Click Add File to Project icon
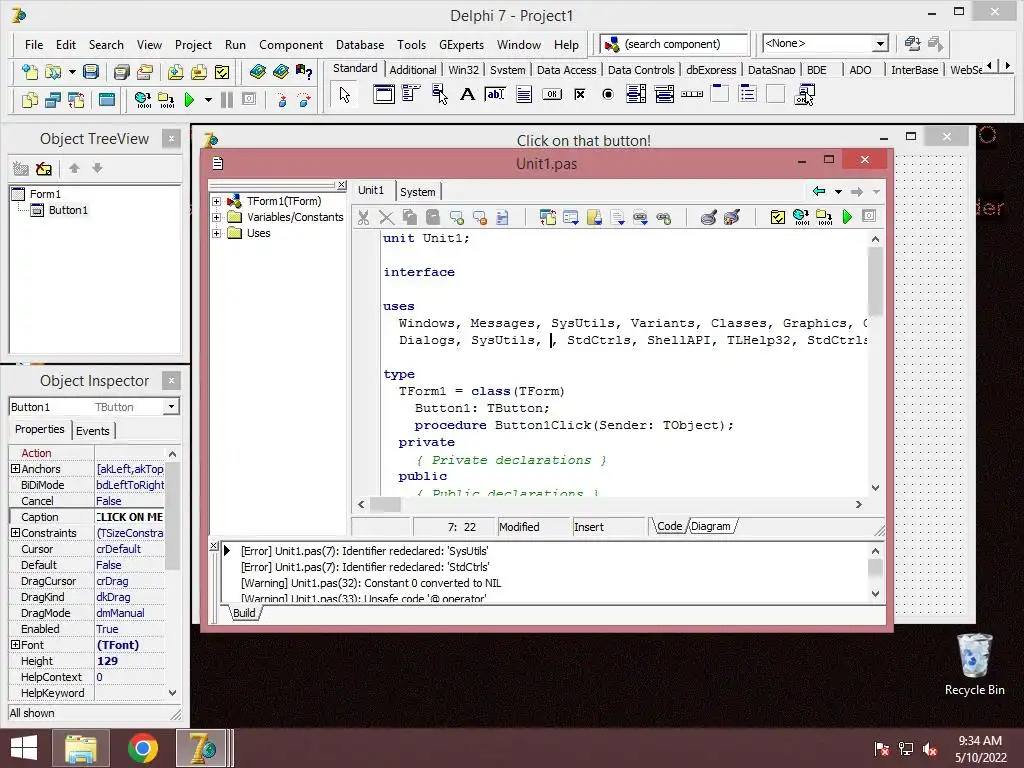This screenshot has height=768, width=1024. (175, 72)
